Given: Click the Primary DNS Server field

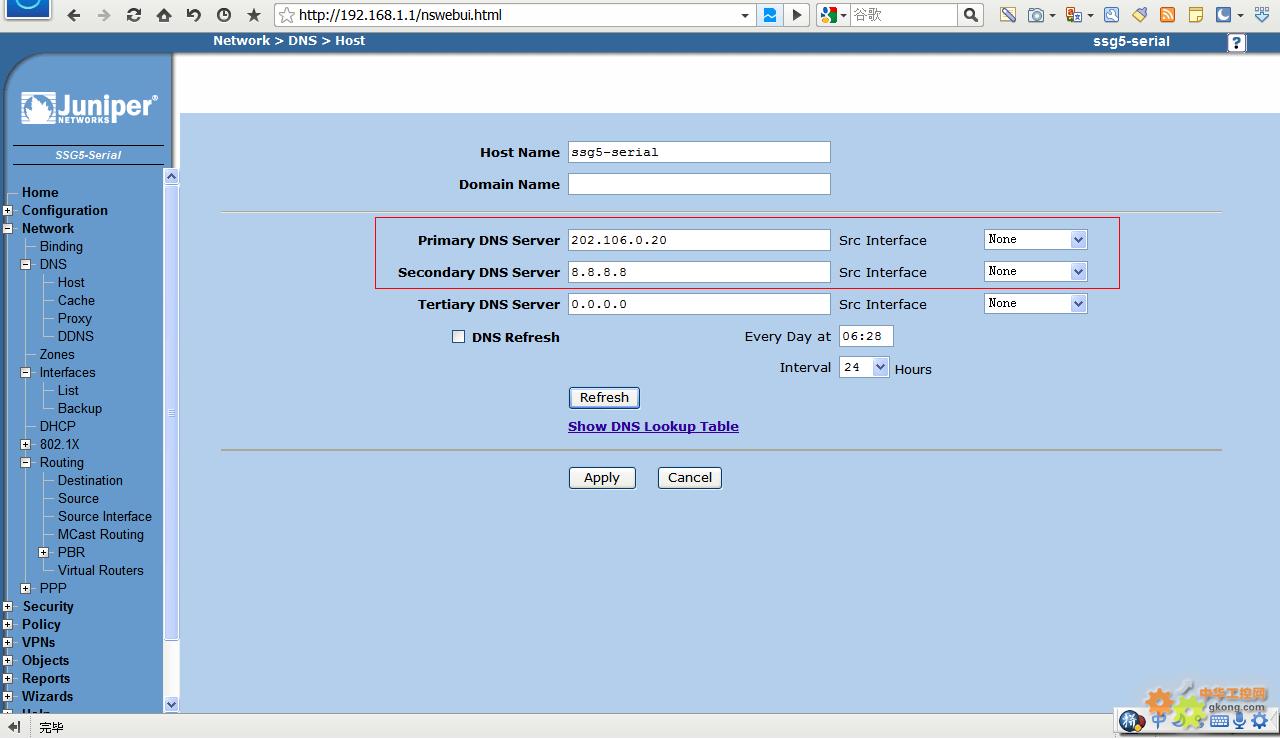Looking at the screenshot, I should 699,240.
